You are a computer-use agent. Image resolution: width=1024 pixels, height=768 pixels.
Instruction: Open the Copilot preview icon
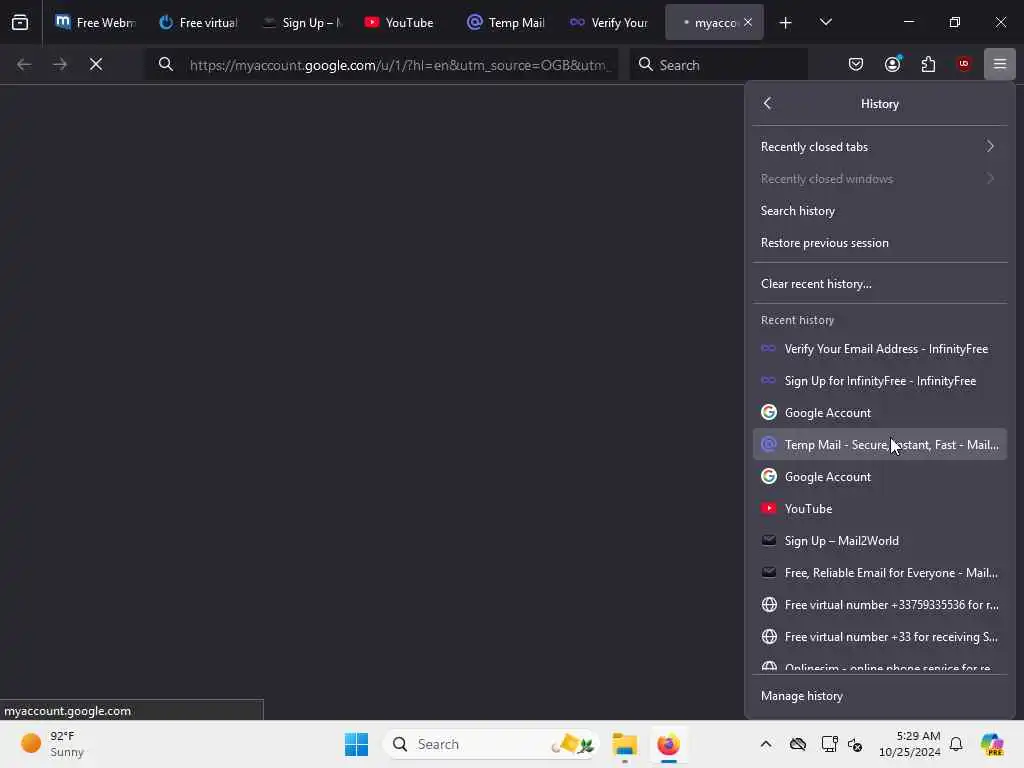pos(992,744)
